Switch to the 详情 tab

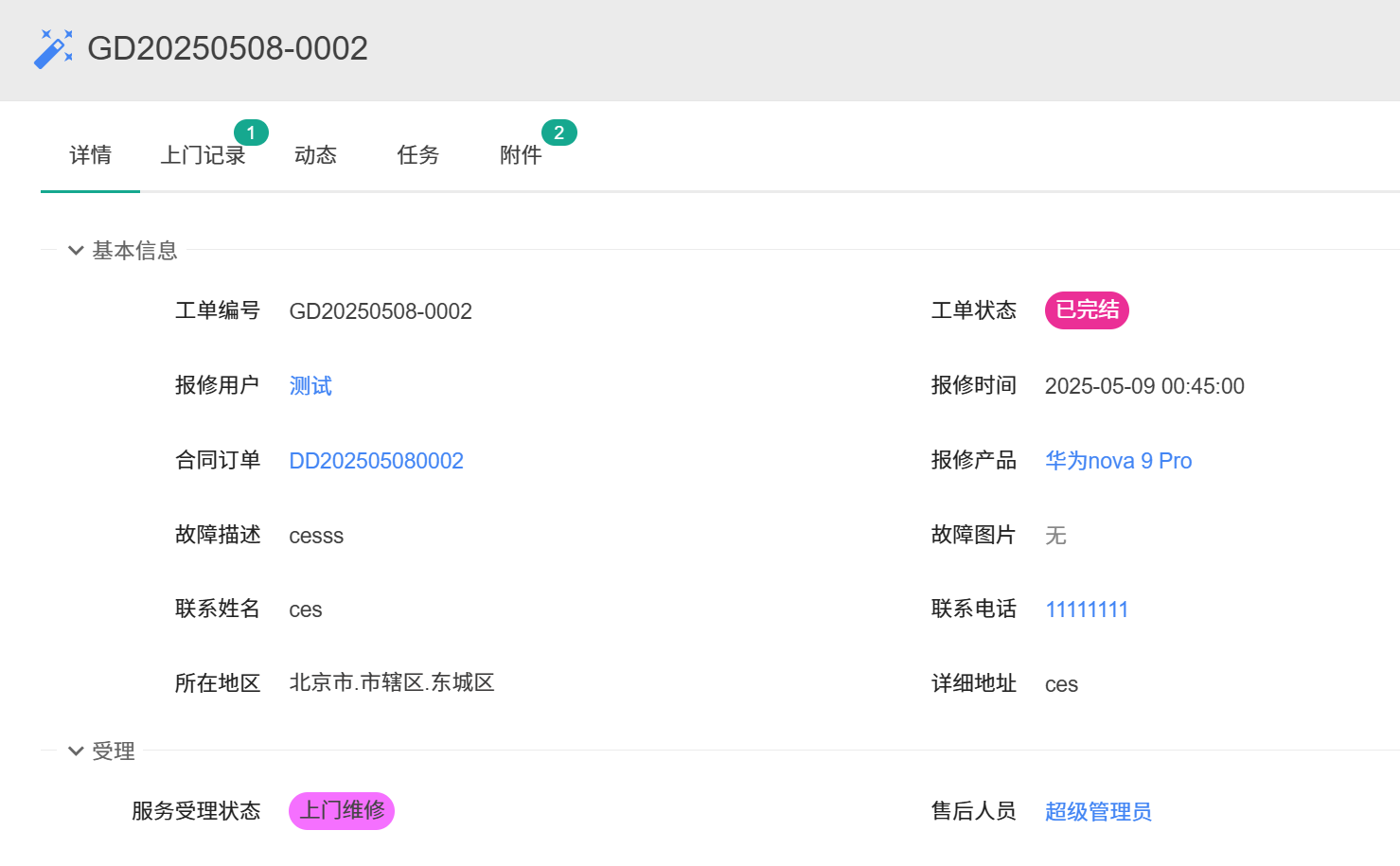point(90,155)
